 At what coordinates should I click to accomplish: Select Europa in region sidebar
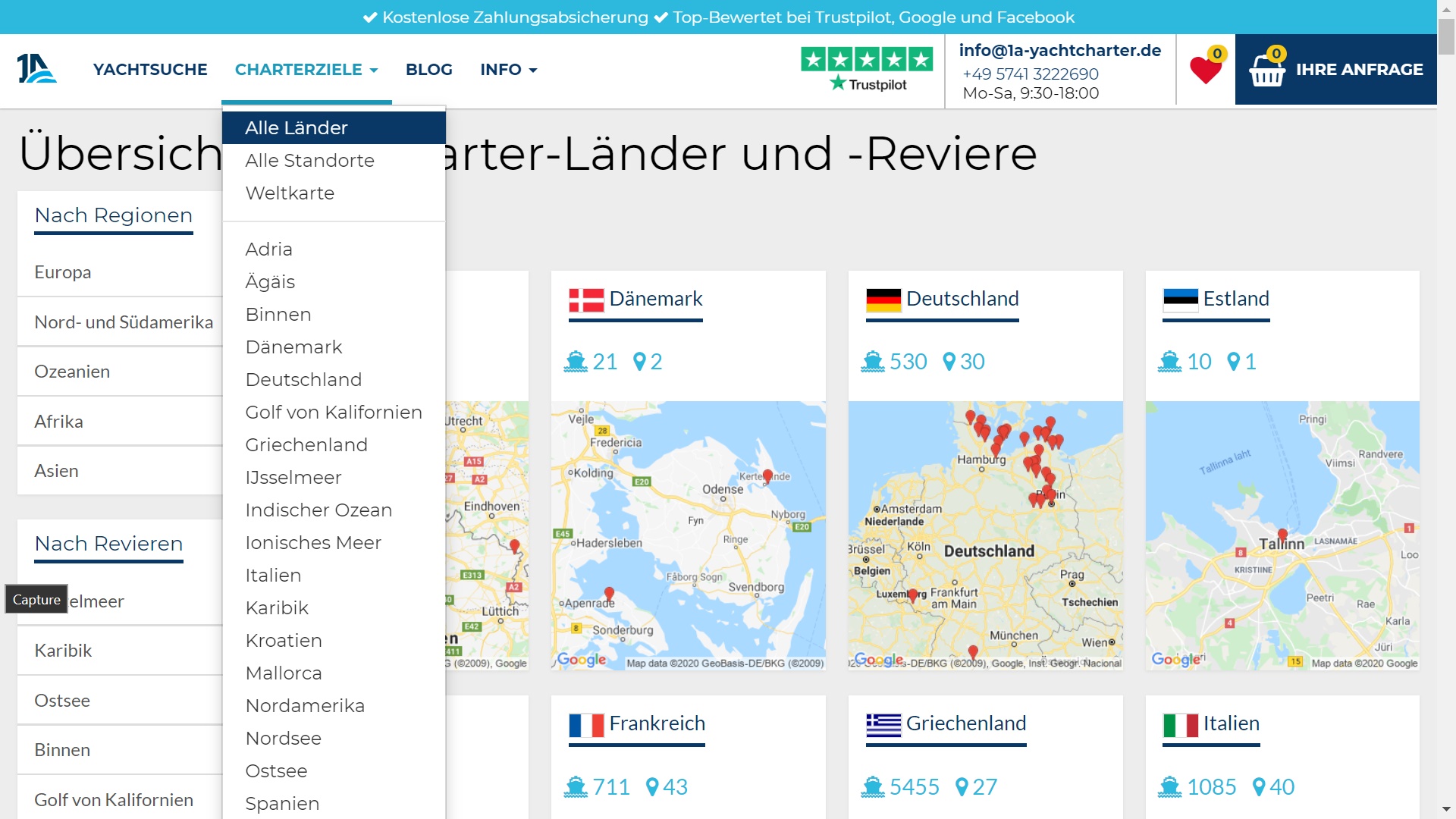pyautogui.click(x=63, y=272)
